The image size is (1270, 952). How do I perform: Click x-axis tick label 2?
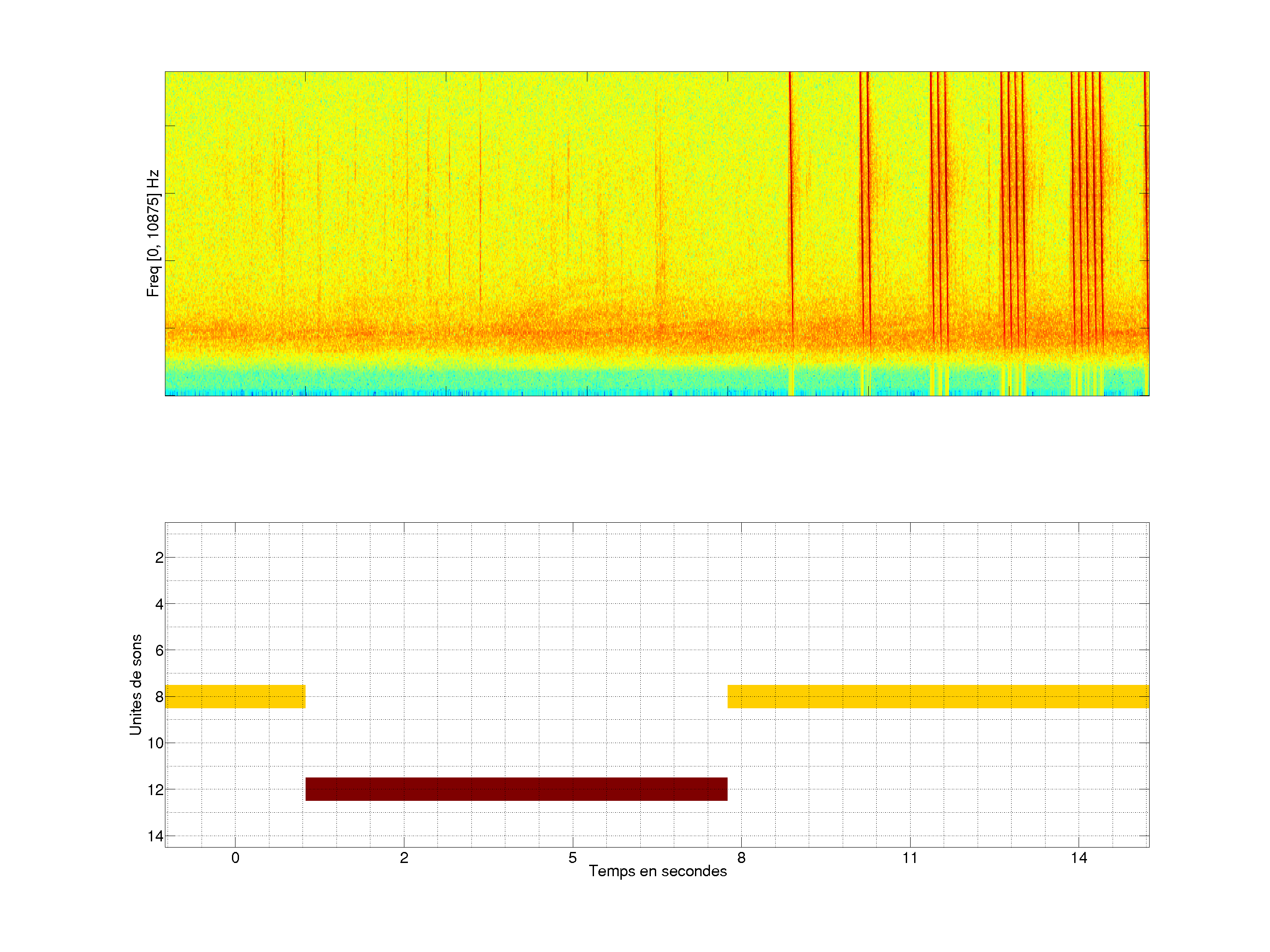pos(403,858)
